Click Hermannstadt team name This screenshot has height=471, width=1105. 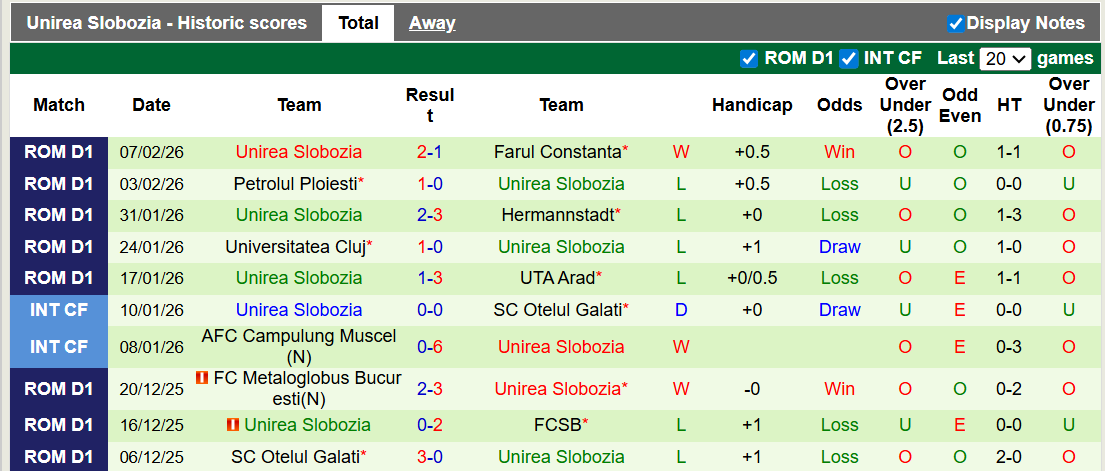point(557,215)
